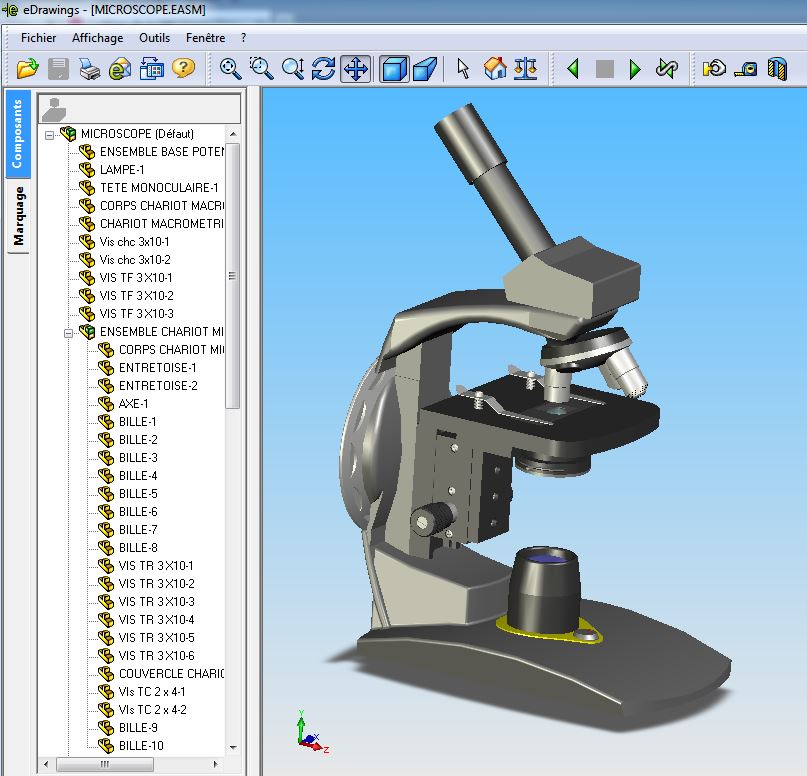Select CHARIOT MACROMETRI component
This screenshot has width=807, height=776.
pyautogui.click(x=162, y=224)
